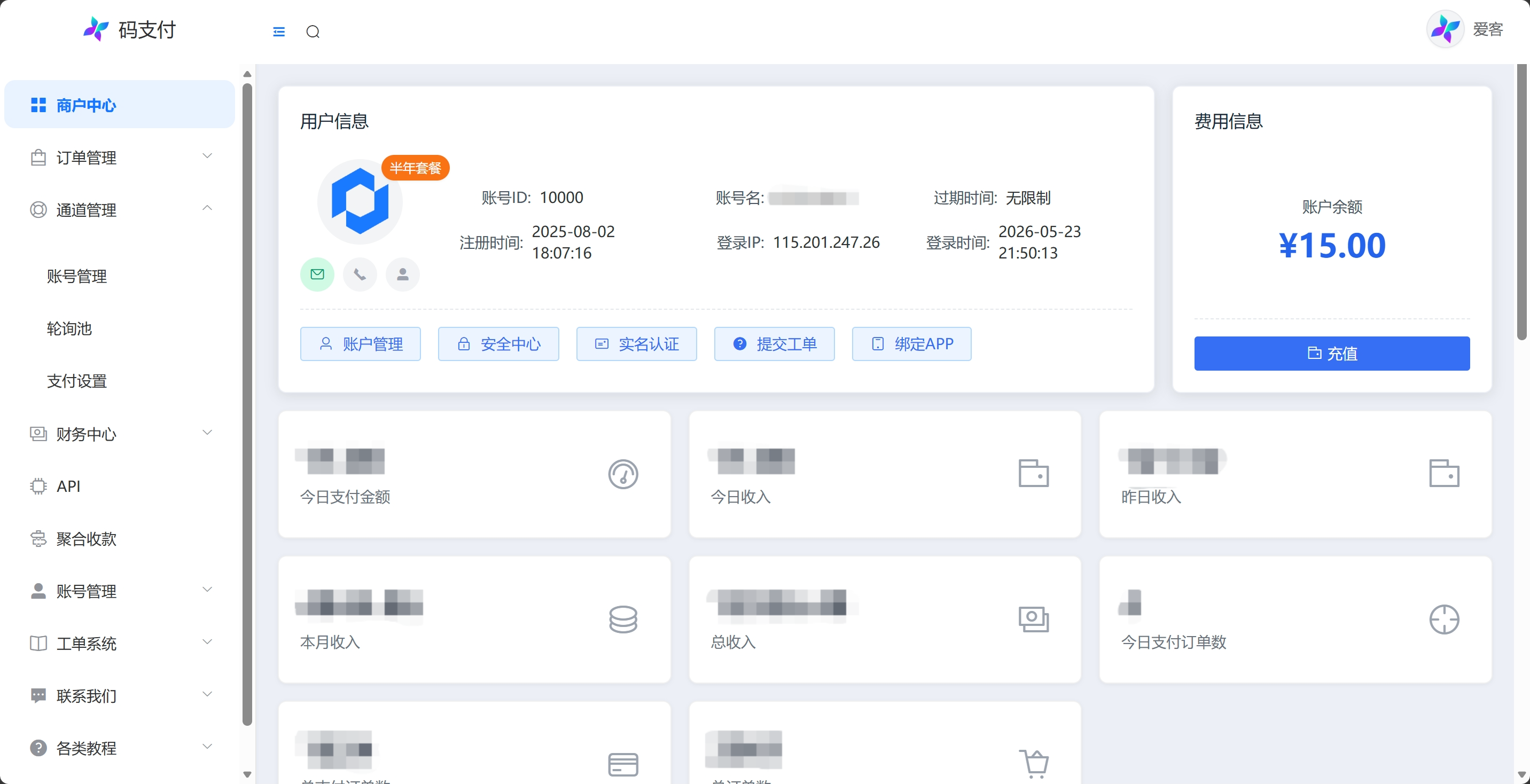Click the 爱客 username text

[1488, 29]
